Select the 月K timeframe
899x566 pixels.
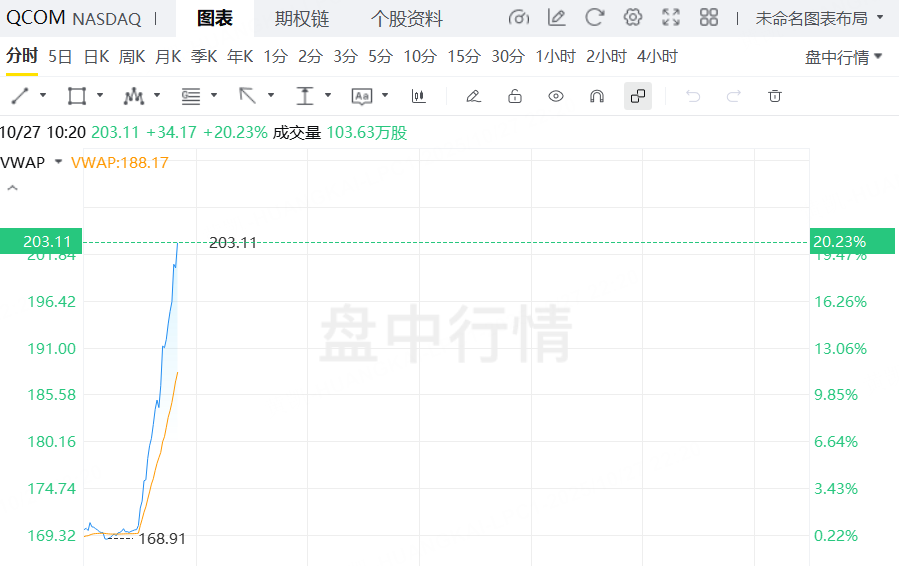click(168, 57)
